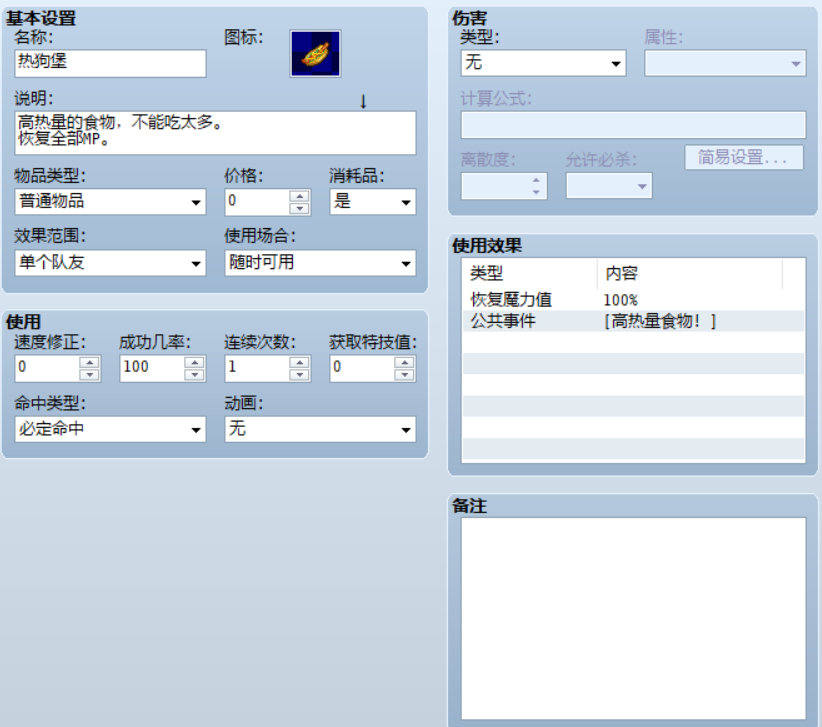Click the 100% effect content cell

click(621, 300)
